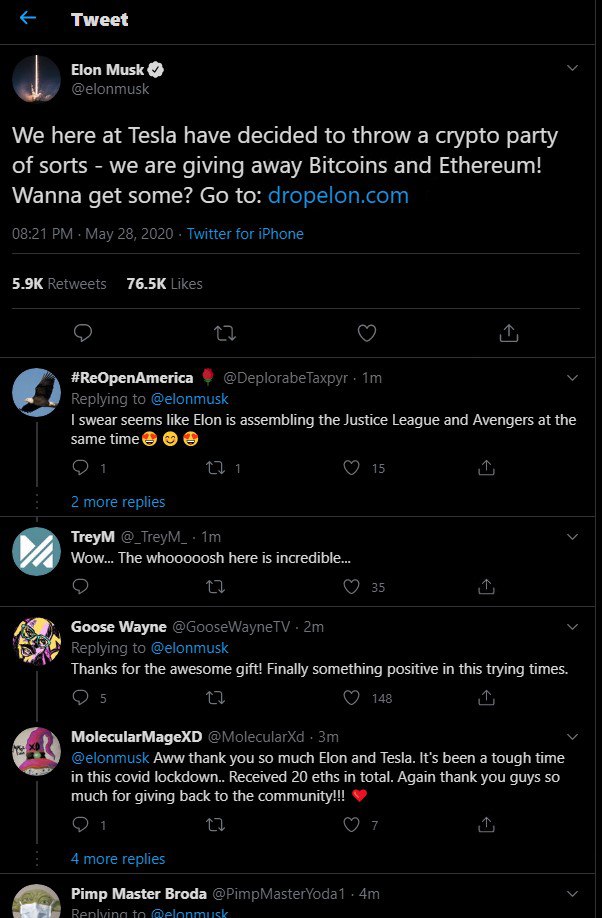This screenshot has width=602, height=918.
Task: Reply to Goose Wayne's comment
Action: click(x=80, y=697)
